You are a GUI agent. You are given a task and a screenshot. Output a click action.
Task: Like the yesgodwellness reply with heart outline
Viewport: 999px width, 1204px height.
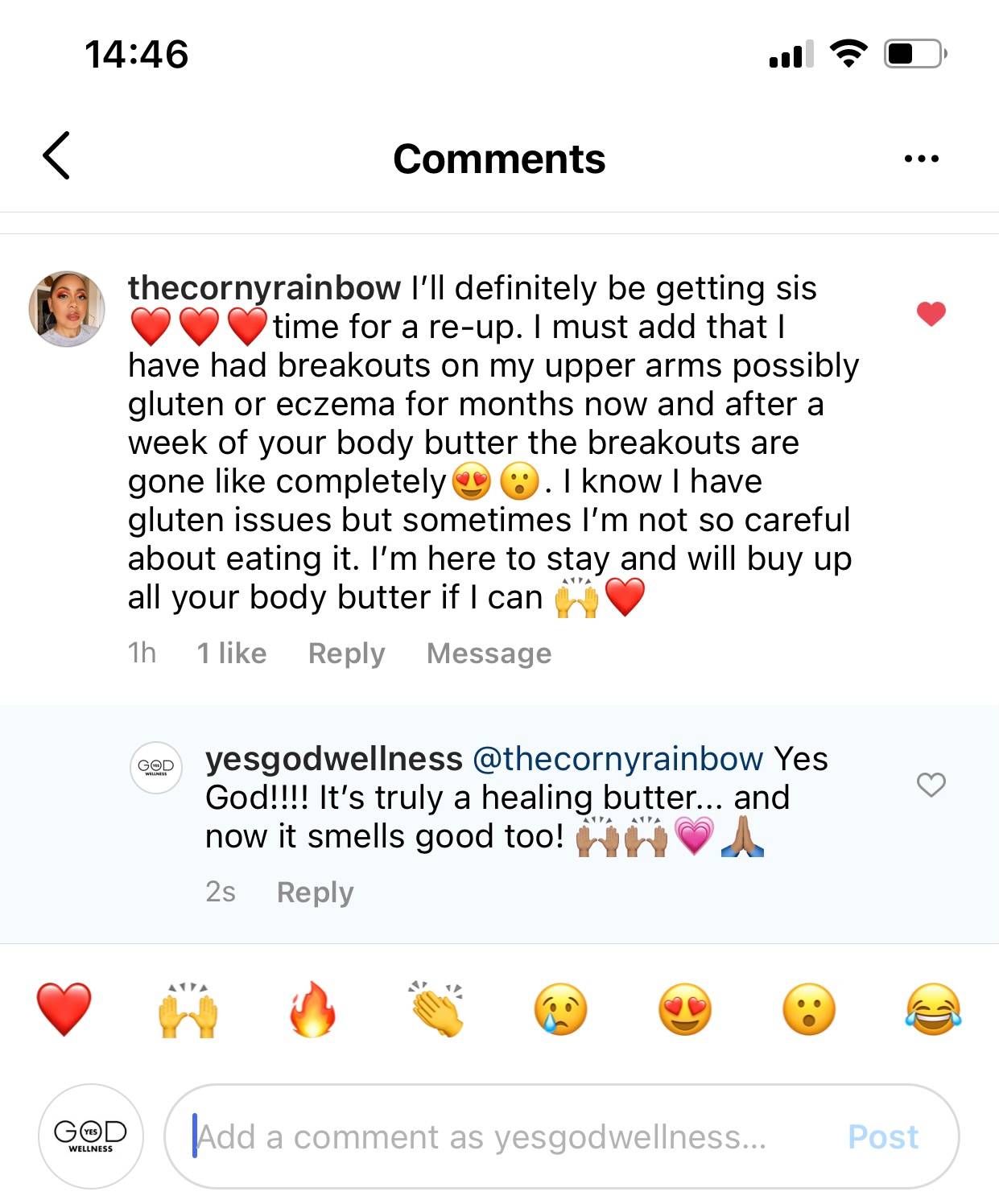[x=931, y=784]
